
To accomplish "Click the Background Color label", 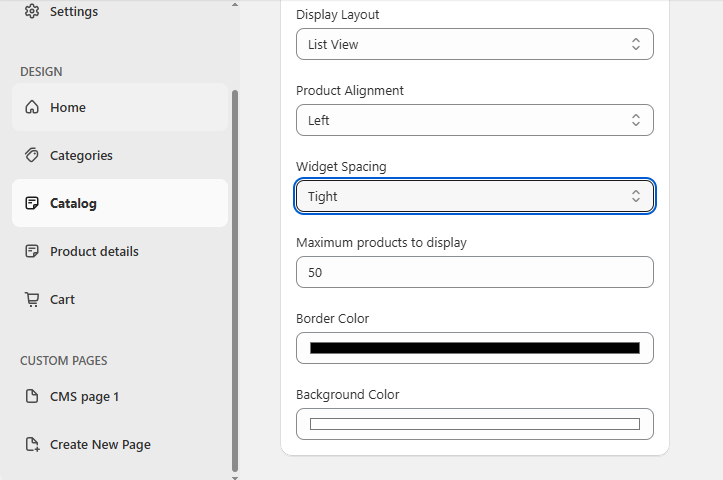I will click(348, 395).
